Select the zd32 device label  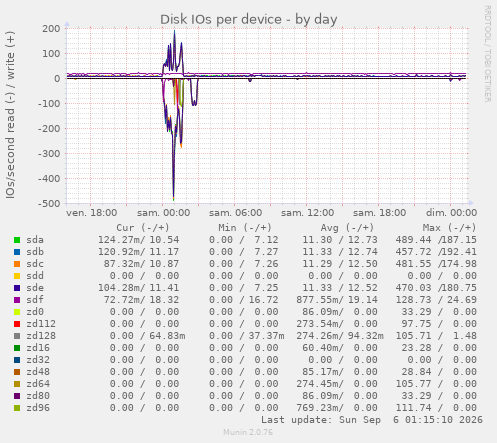[38, 360]
